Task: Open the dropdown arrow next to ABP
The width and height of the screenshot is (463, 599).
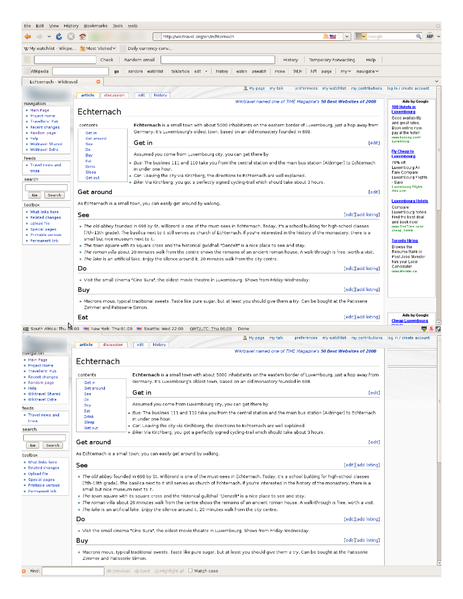Action: (438, 37)
